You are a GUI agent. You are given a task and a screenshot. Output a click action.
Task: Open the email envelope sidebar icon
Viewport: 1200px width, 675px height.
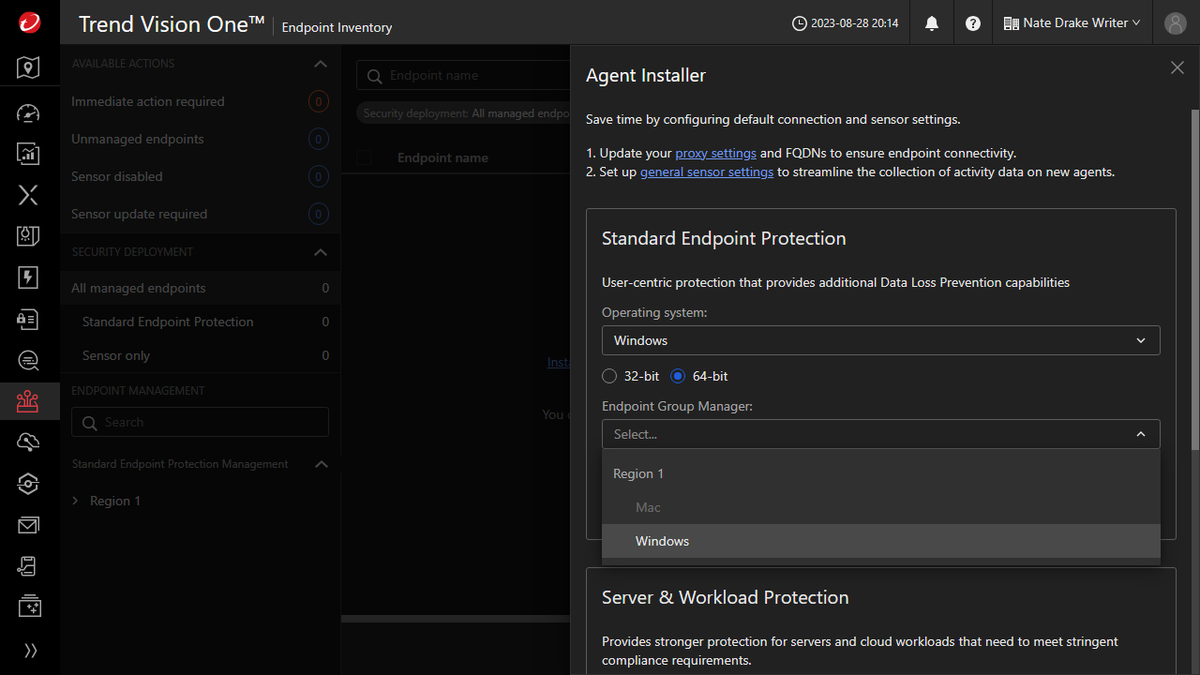tap(28, 525)
